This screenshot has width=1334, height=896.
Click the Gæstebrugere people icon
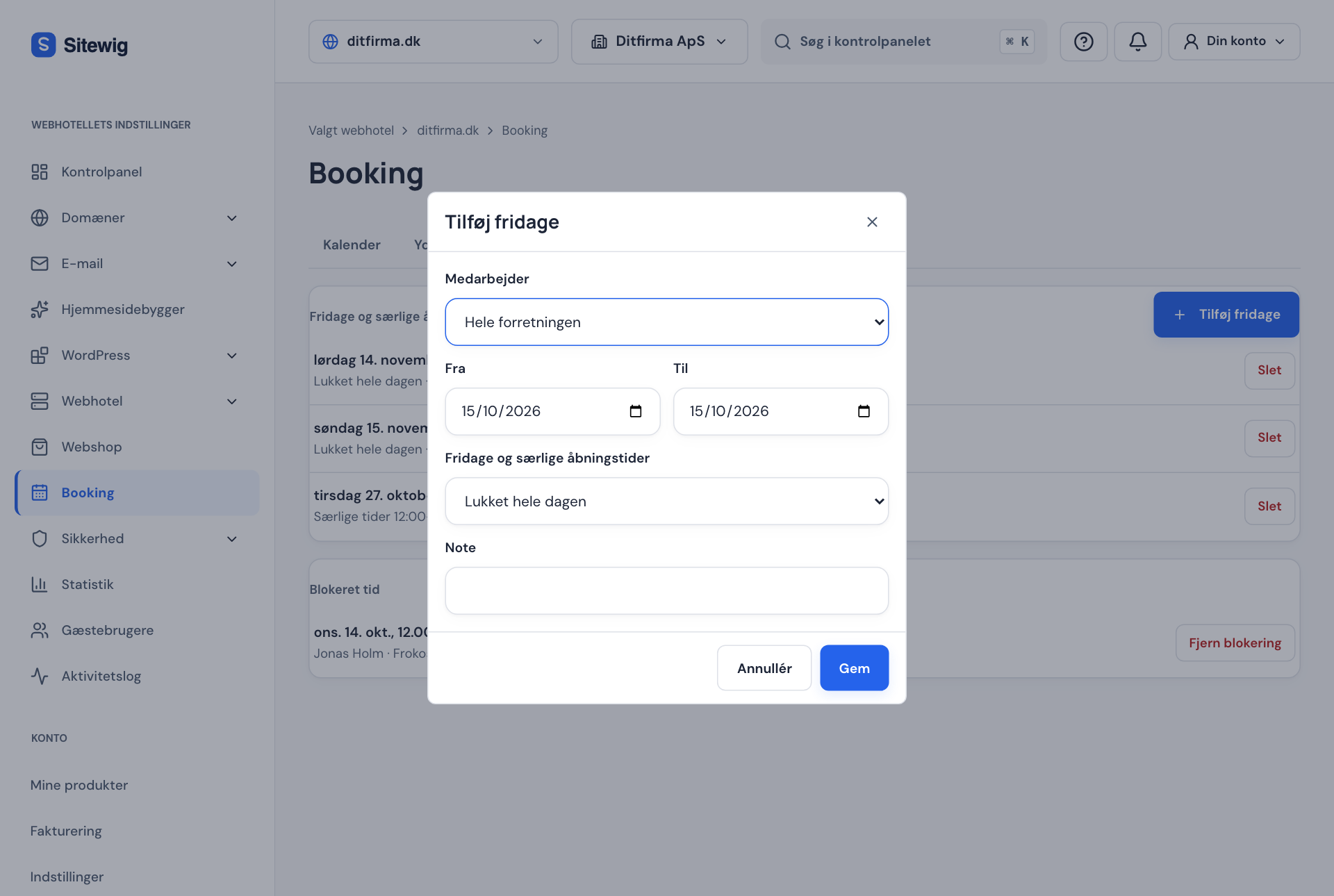coord(40,630)
